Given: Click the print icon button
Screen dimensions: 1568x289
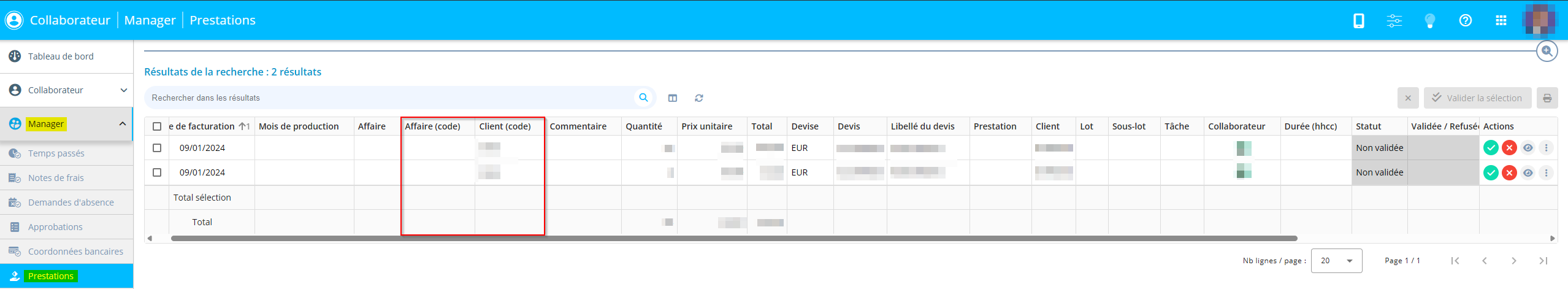Looking at the screenshot, I should pyautogui.click(x=1547, y=98).
